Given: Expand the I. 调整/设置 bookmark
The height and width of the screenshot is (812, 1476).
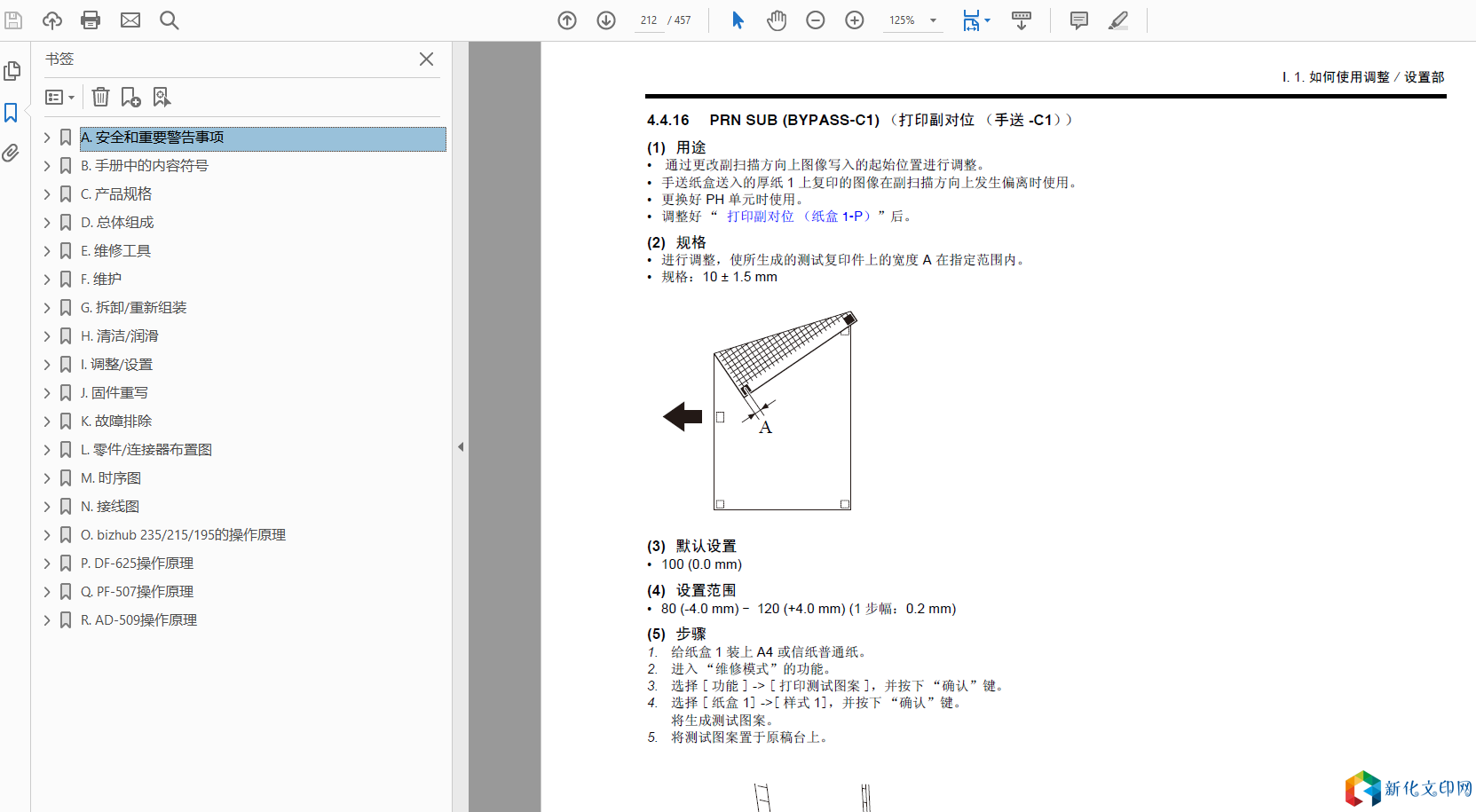Looking at the screenshot, I should coord(47,365).
